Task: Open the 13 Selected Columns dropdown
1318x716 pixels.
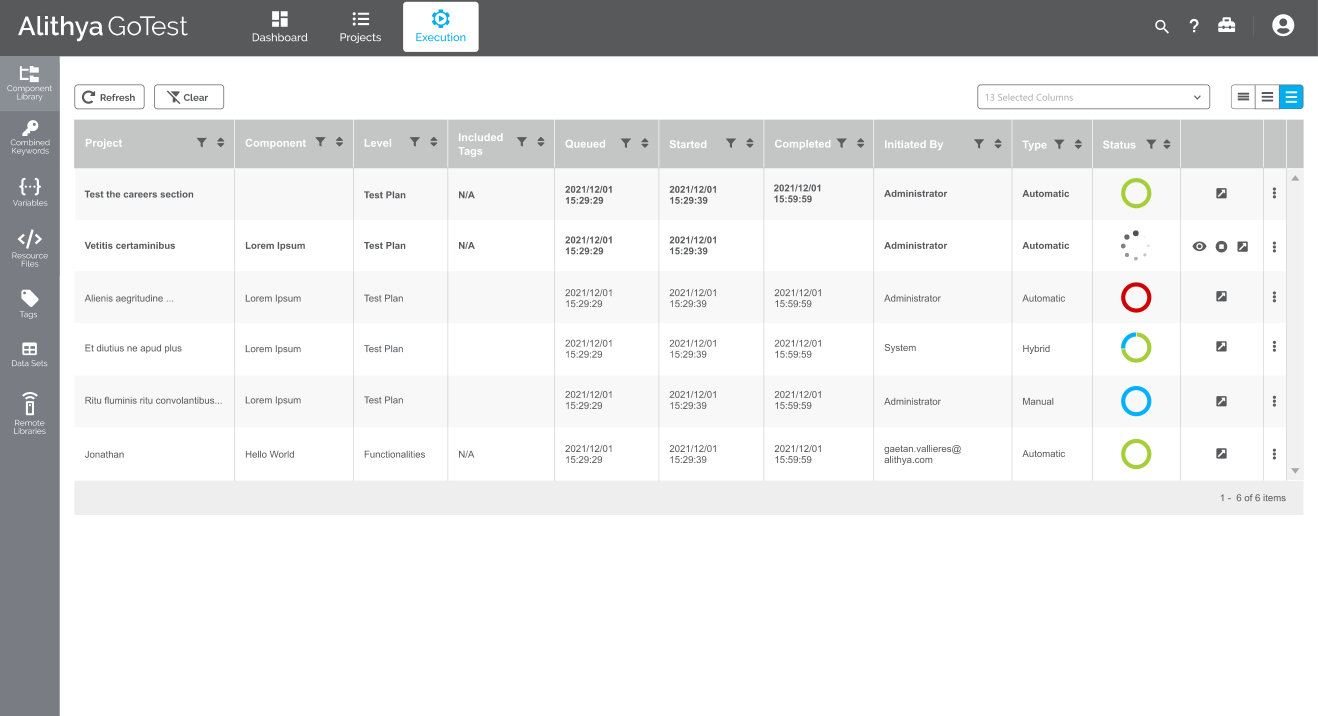Action: point(1093,96)
